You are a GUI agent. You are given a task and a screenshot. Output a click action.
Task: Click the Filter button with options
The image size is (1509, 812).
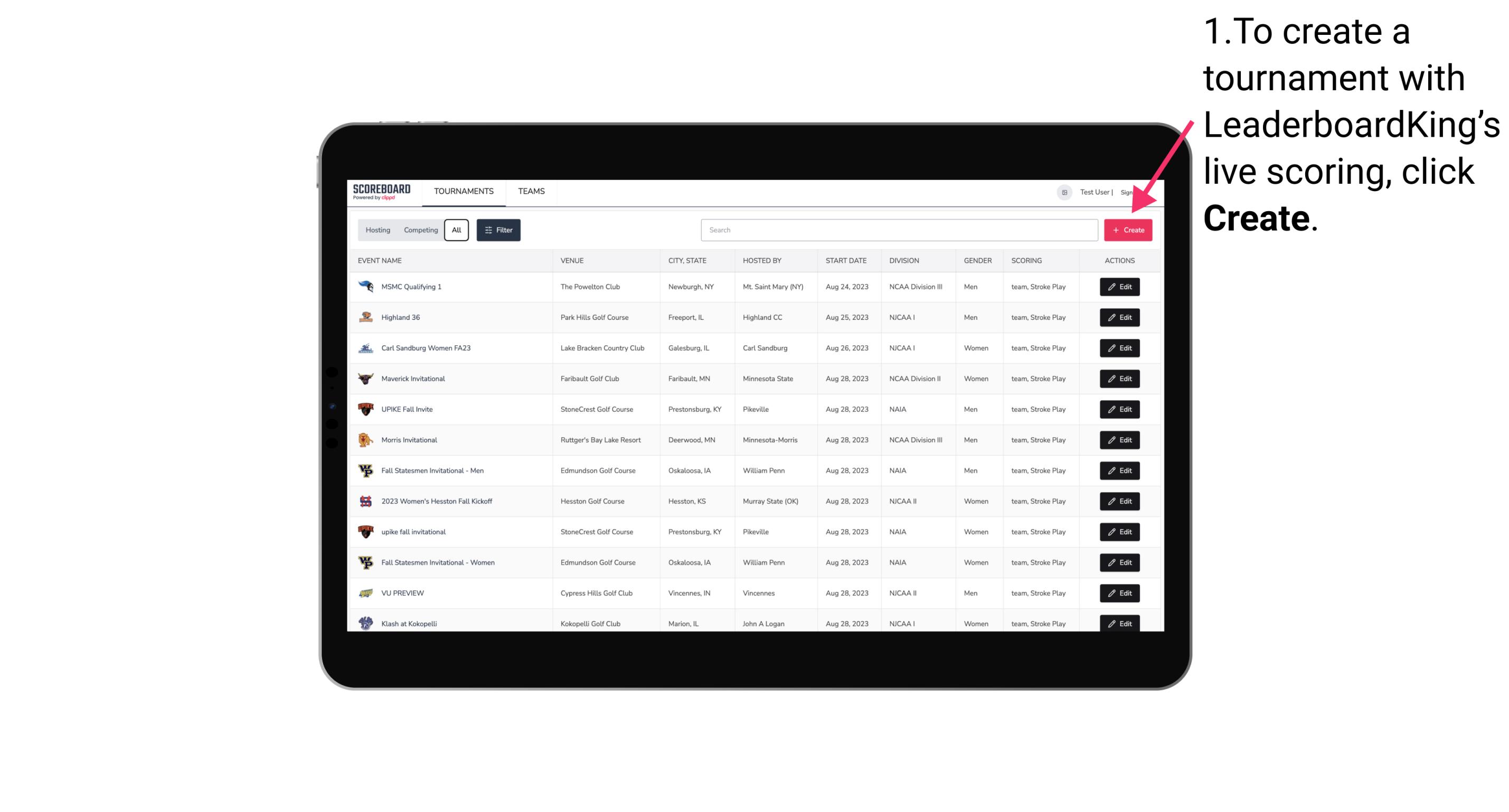pos(498,230)
